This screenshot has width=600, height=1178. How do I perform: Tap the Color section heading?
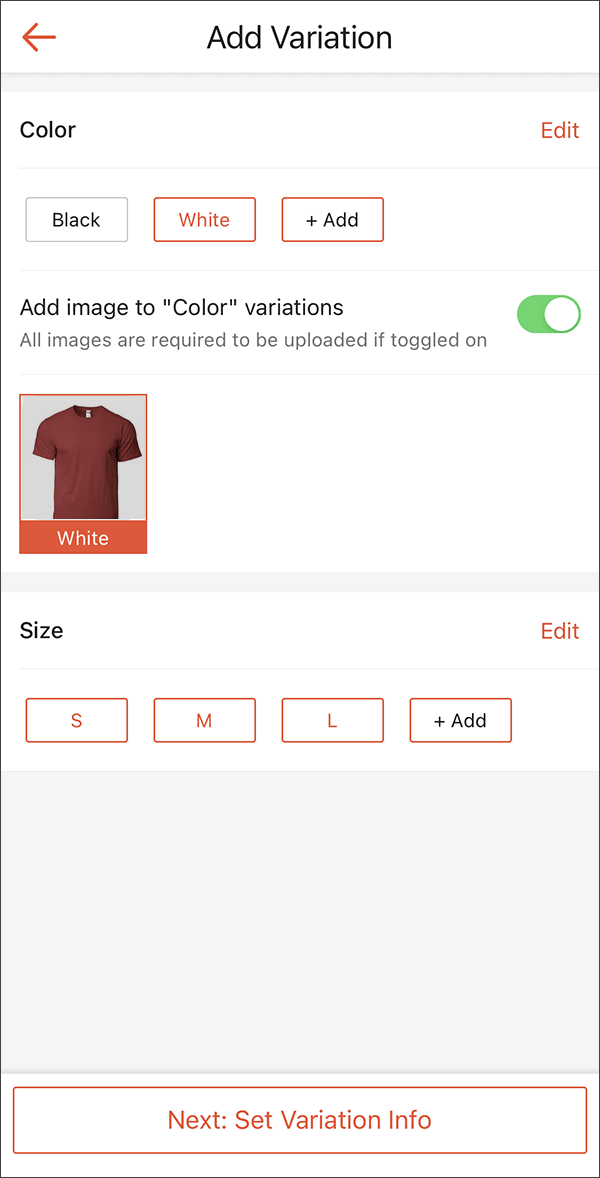click(47, 130)
